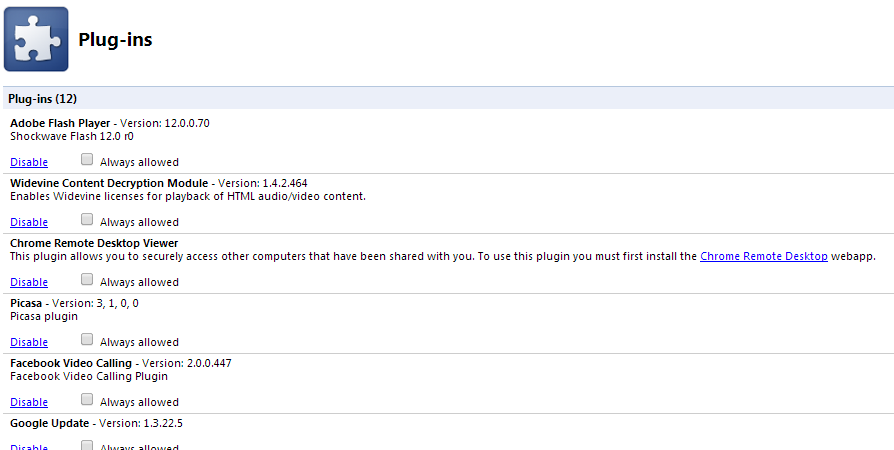Click the Plug-ins (12) section header

[x=43, y=99]
